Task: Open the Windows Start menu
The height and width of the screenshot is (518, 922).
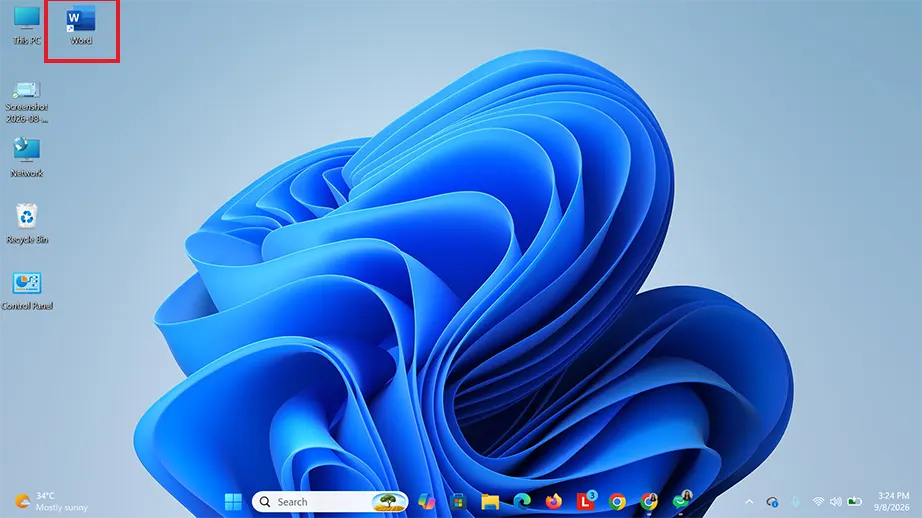Action: coord(233,502)
